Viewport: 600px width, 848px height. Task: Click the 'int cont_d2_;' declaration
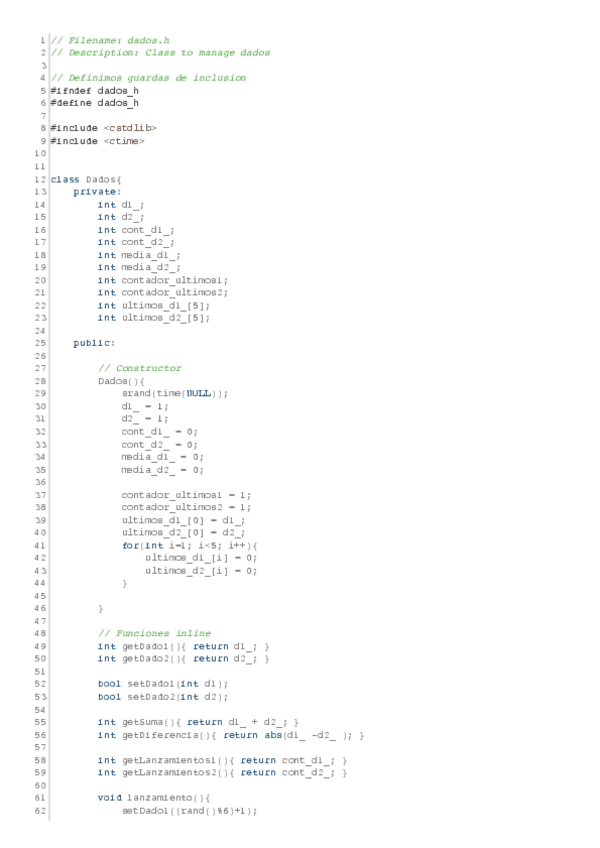tap(136, 242)
